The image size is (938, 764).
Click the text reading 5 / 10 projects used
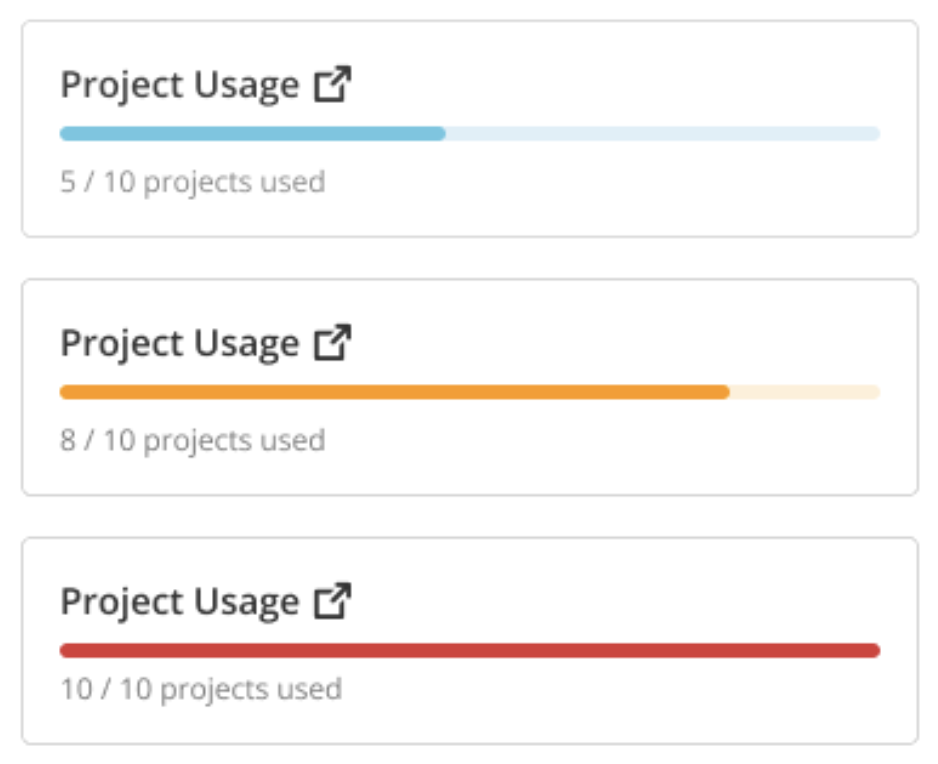[x=192, y=181]
